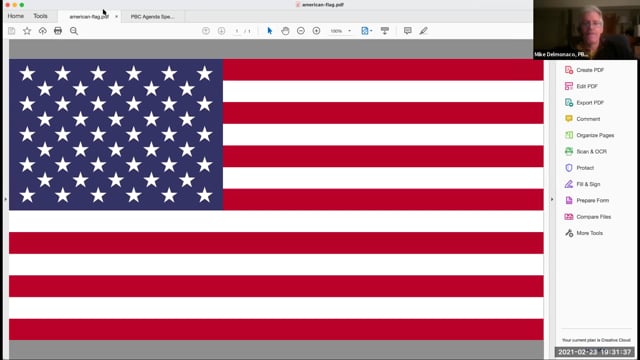
Task: Click the page number field
Action: [x=237, y=31]
